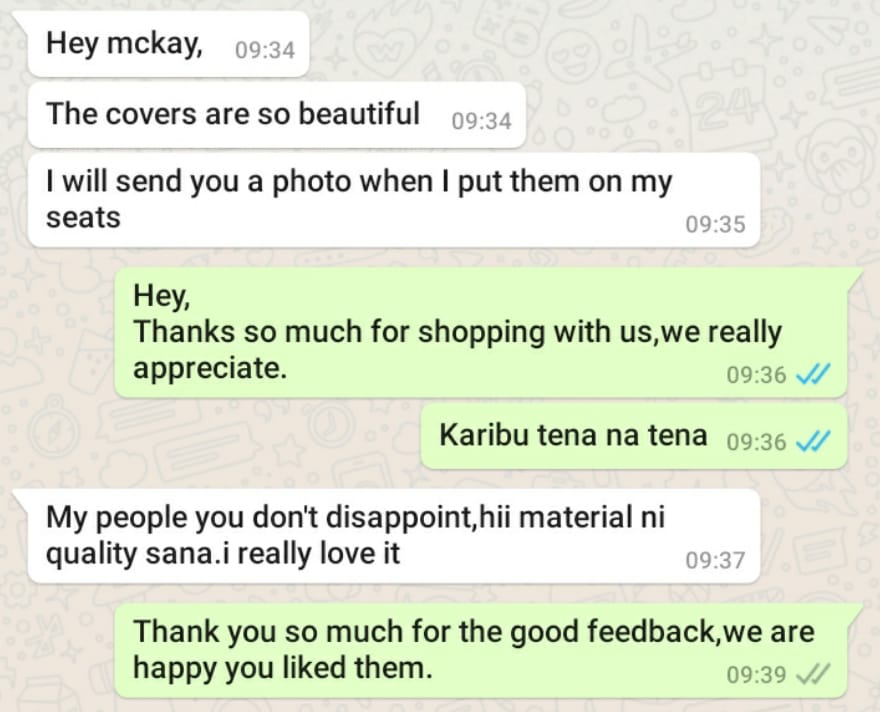This screenshot has height=712, width=880.
Task: Click the blue double-check after 'we really appreciate.'
Action: [x=813, y=374]
